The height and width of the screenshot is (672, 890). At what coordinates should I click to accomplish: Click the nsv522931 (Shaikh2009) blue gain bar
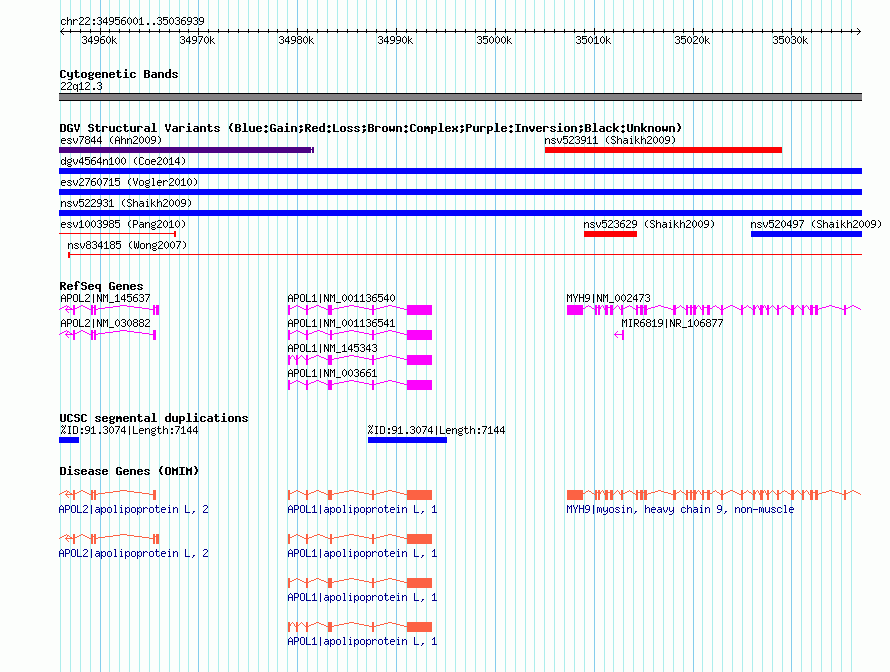(x=460, y=213)
